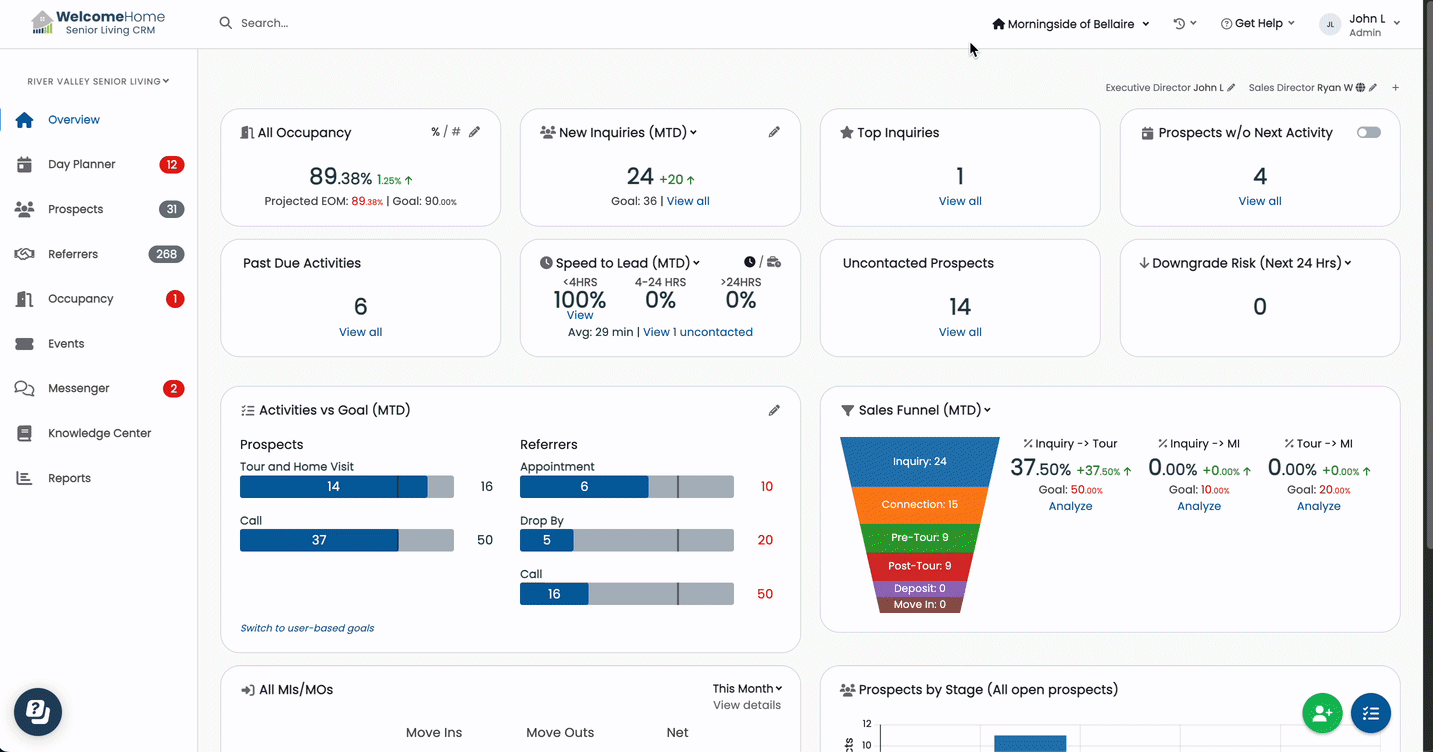Click Referrers Drop By progress bar
This screenshot has height=752, width=1433.
point(627,540)
